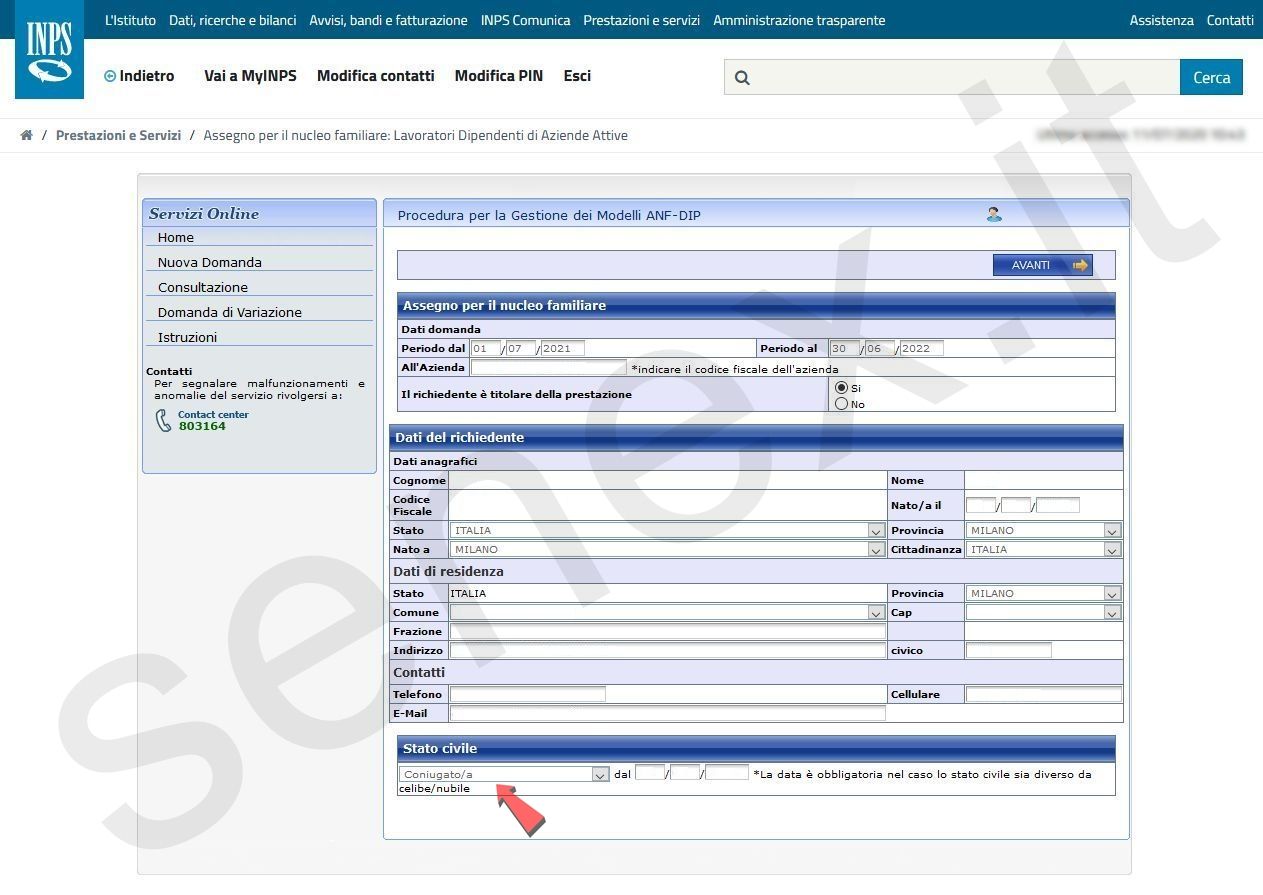Click the Nato/a il year field

click(x=1058, y=505)
